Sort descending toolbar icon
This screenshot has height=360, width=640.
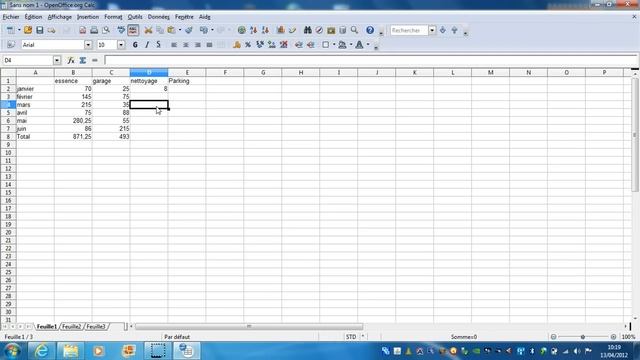point(265,30)
